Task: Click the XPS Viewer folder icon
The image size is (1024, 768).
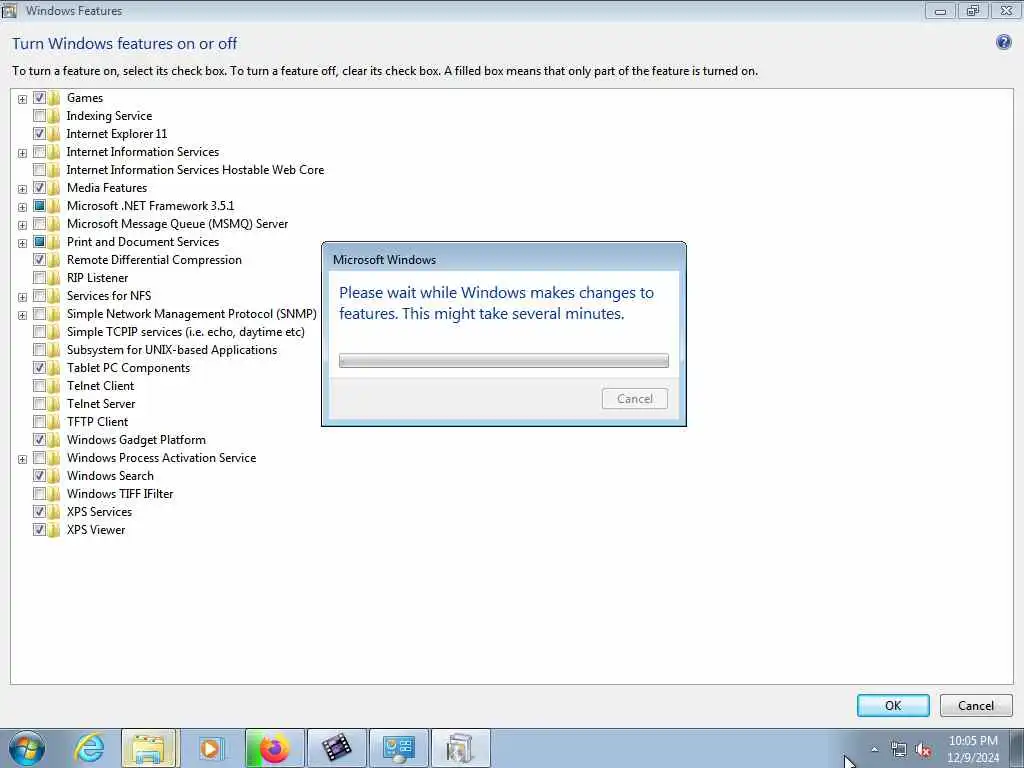Action: click(54, 530)
